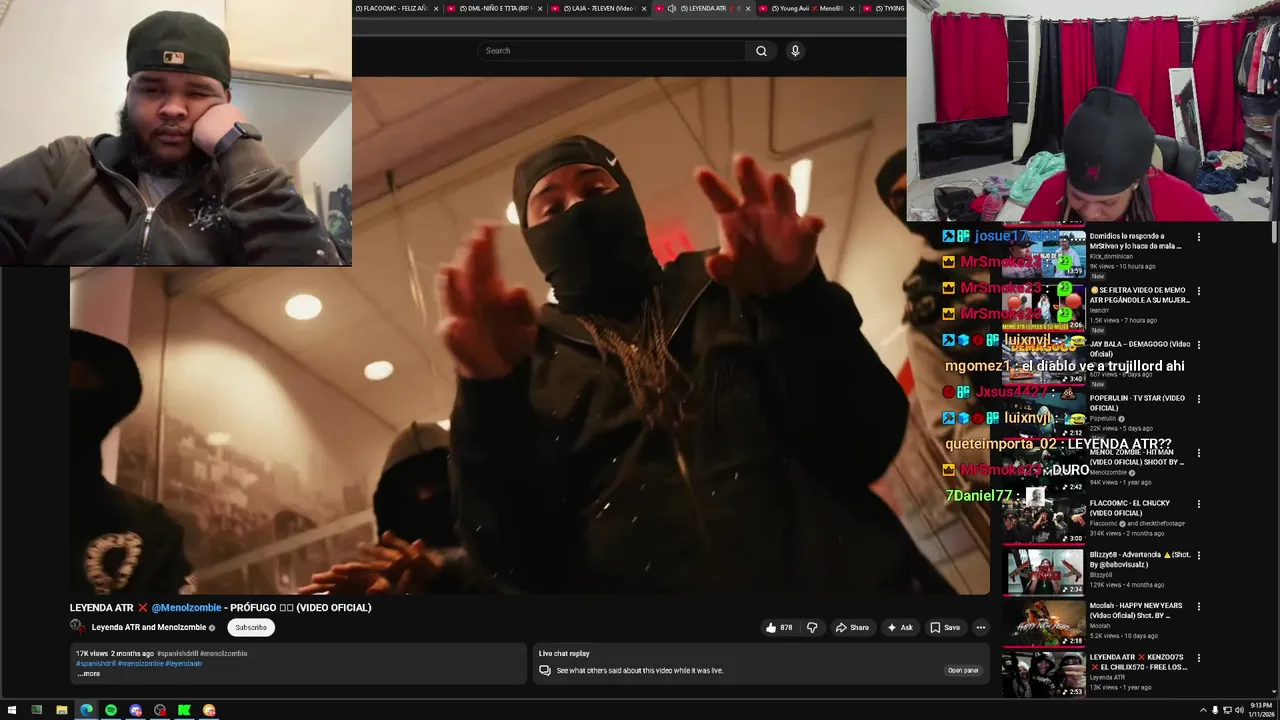Image resolution: width=1280 pixels, height=720 pixels.
Task: Switch to the LAJA - 7ELEVEN tab
Action: coord(596,8)
